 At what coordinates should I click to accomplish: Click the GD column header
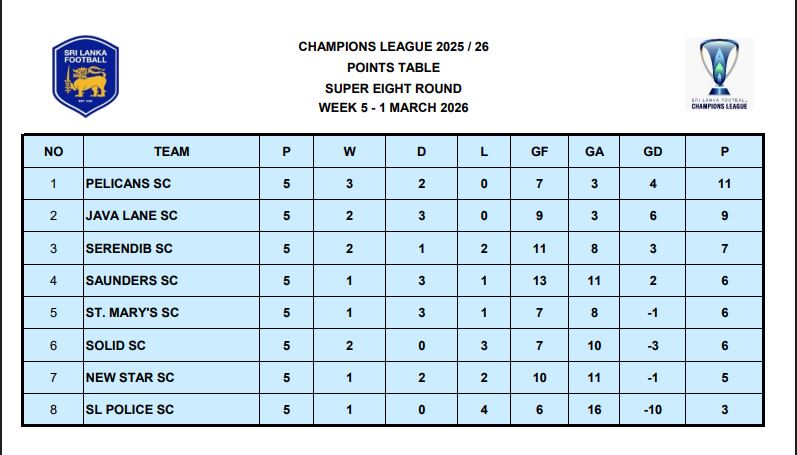(654, 152)
